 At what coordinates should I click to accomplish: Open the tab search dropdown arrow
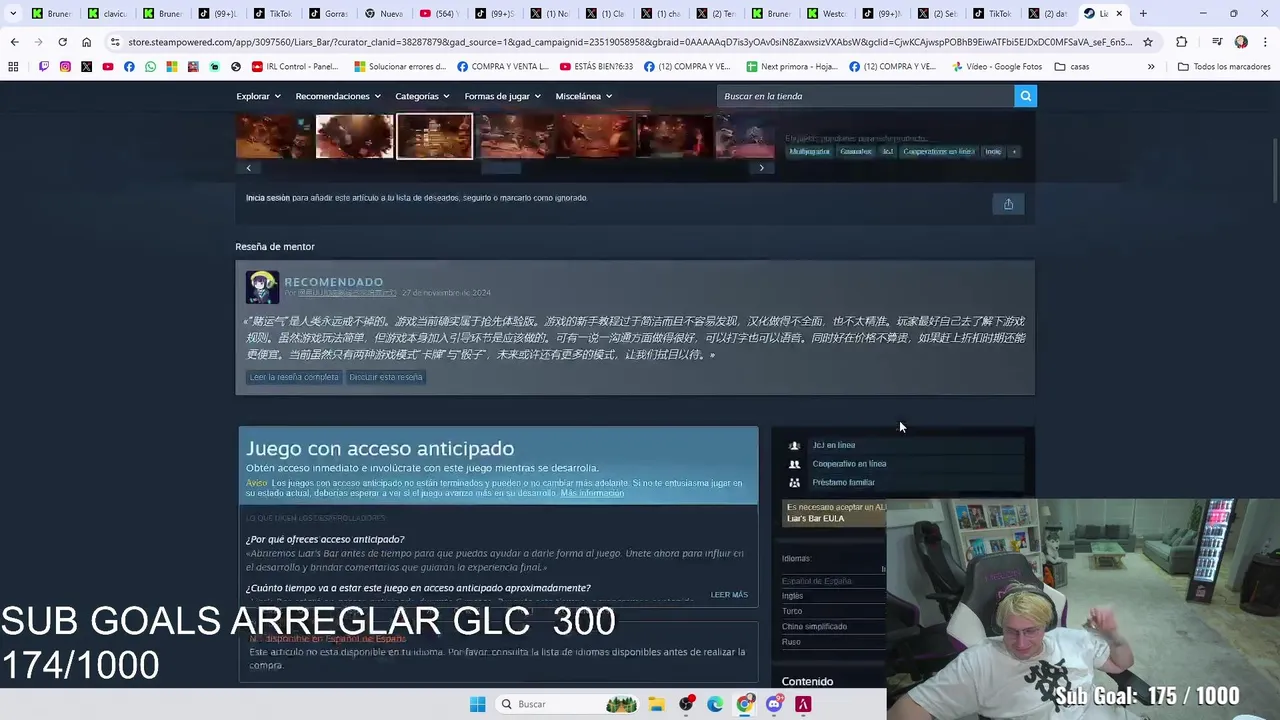13,13
